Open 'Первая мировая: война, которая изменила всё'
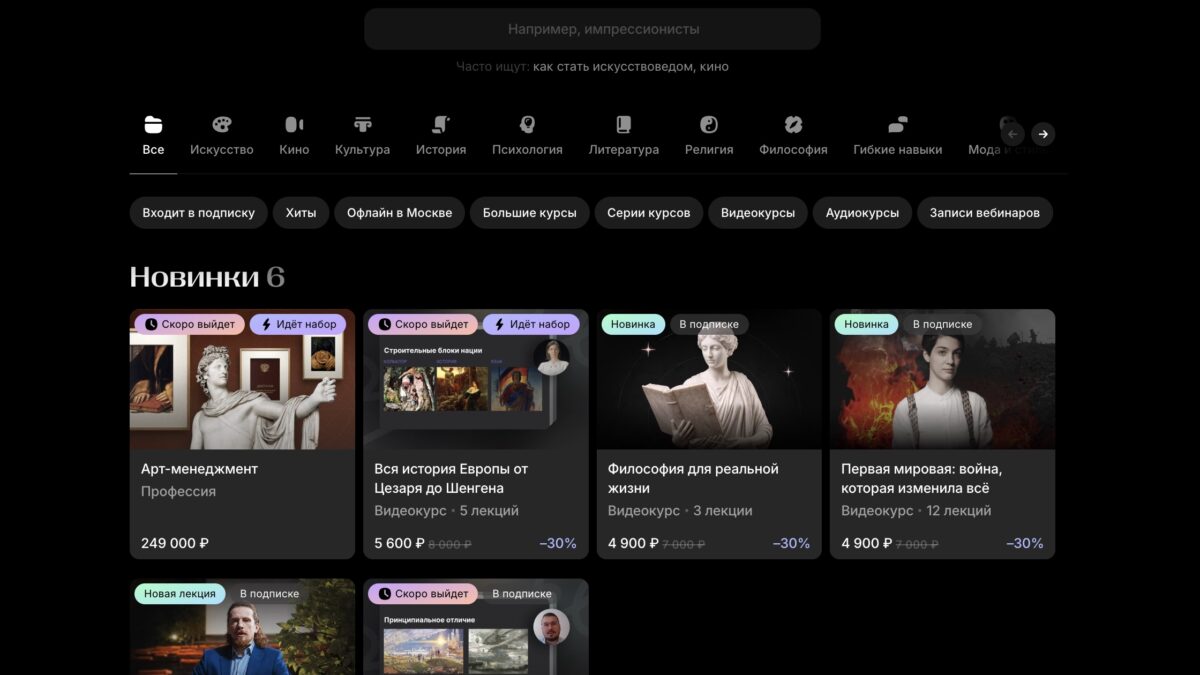Viewport: 1200px width, 675px height. click(921, 479)
